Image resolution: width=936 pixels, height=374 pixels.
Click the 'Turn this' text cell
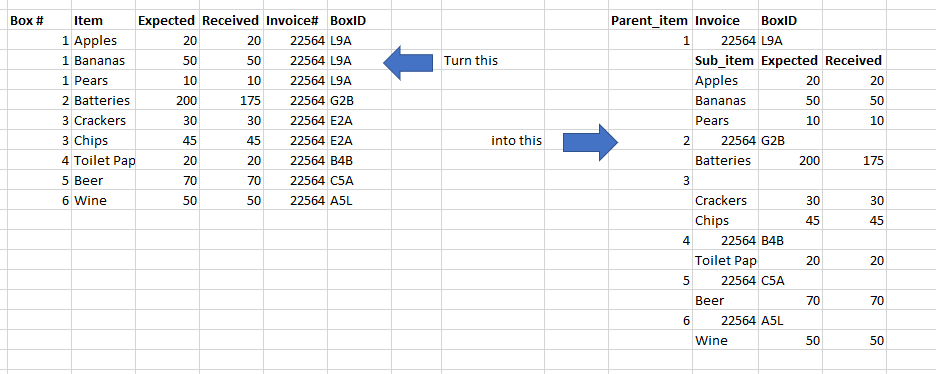coord(471,61)
